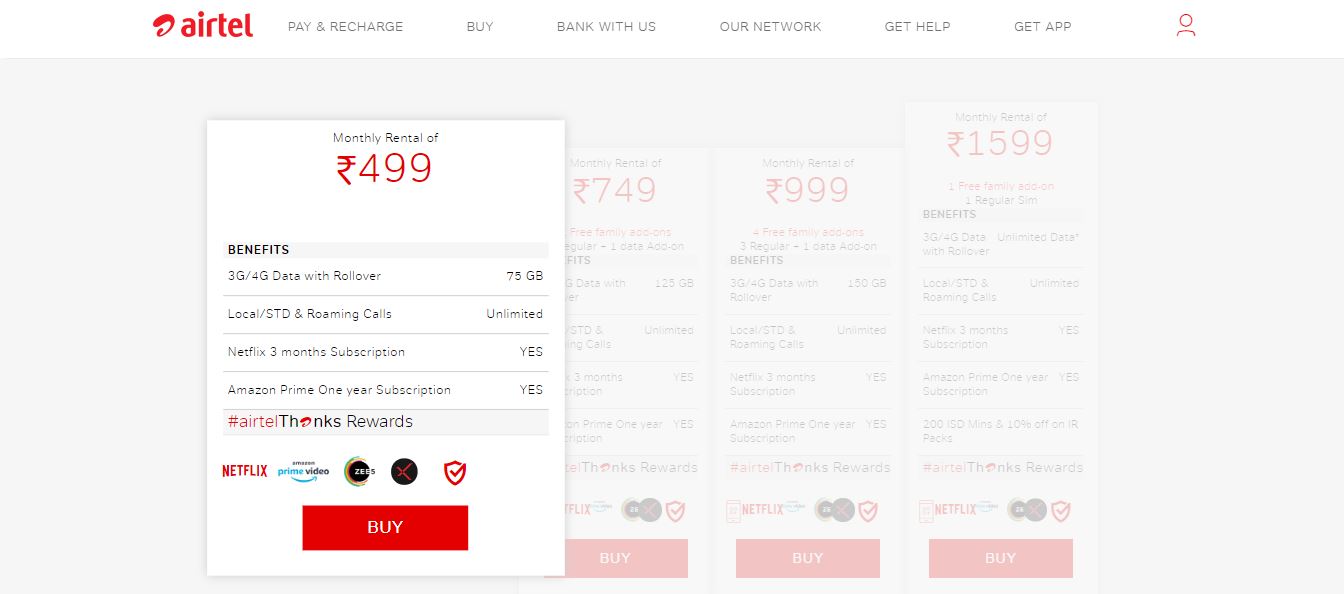Open the Buy menu in navigation
This screenshot has width=1344, height=594.
tap(480, 27)
